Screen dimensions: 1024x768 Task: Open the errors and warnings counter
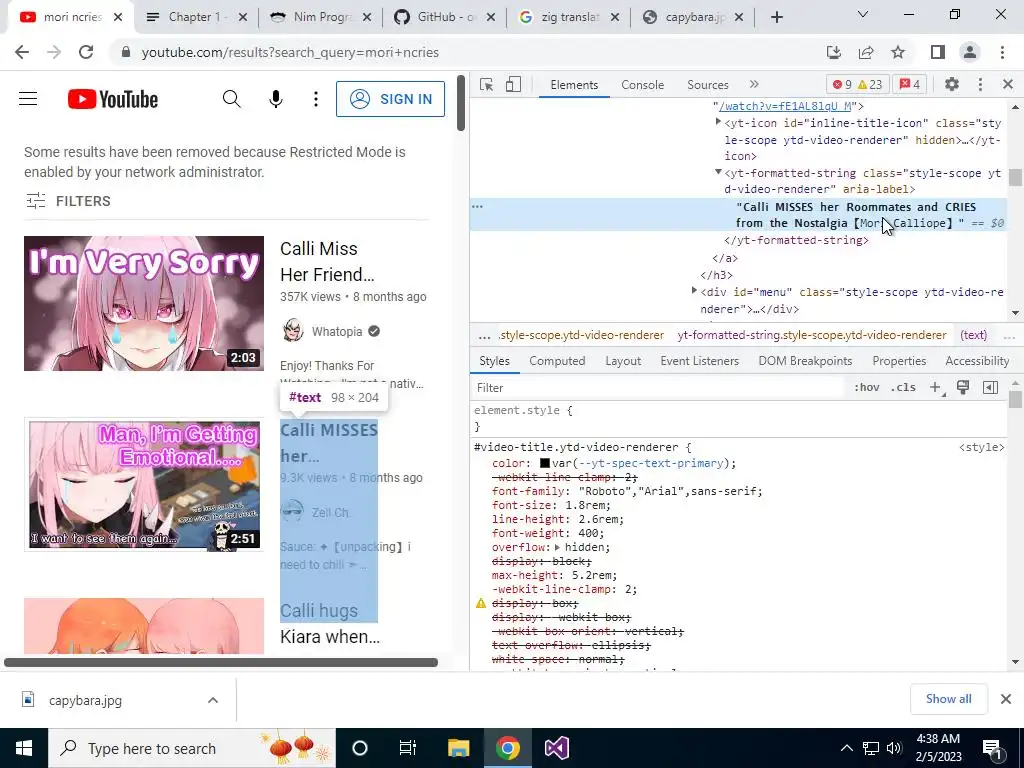pyautogui.click(x=857, y=84)
